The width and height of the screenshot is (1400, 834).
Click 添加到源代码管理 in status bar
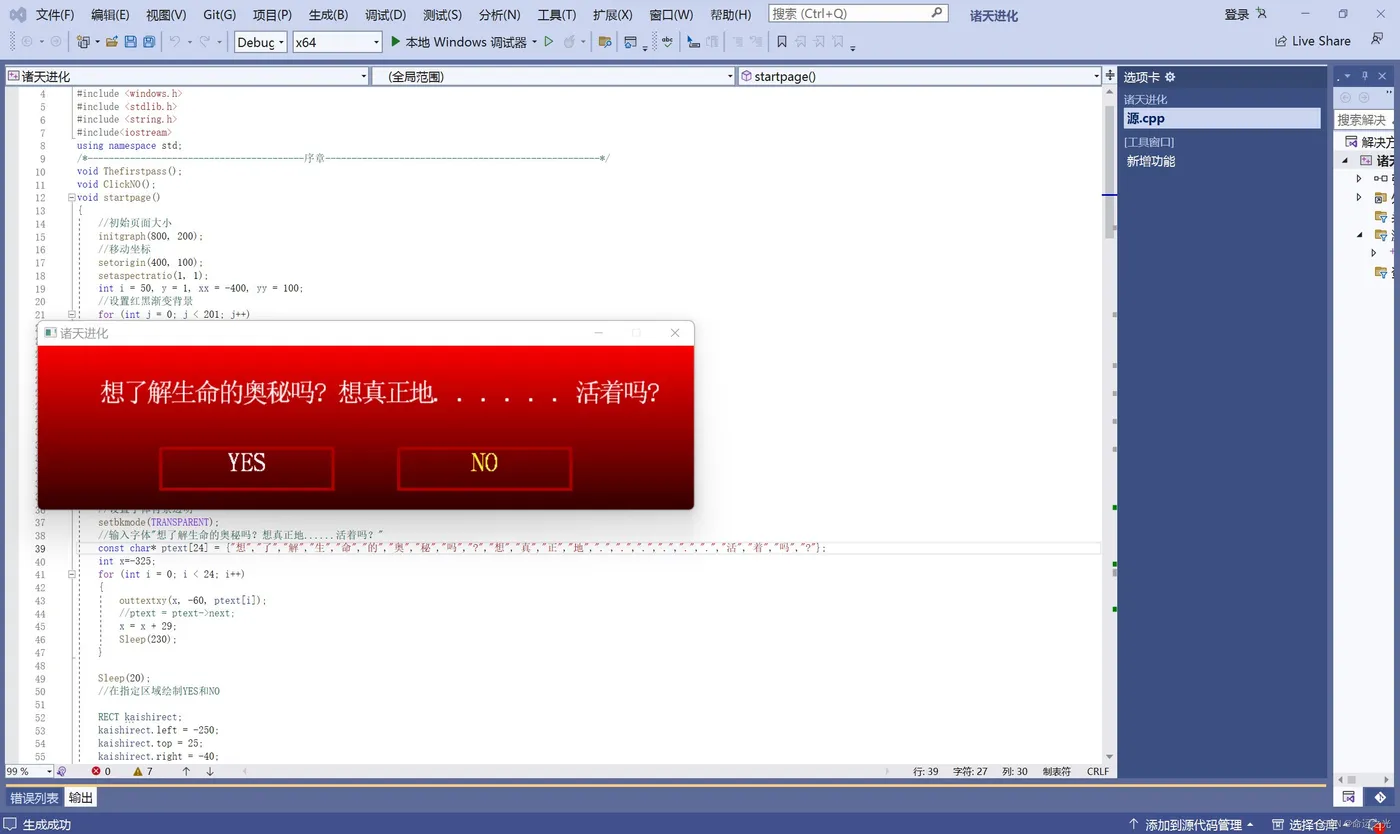[1190, 825]
